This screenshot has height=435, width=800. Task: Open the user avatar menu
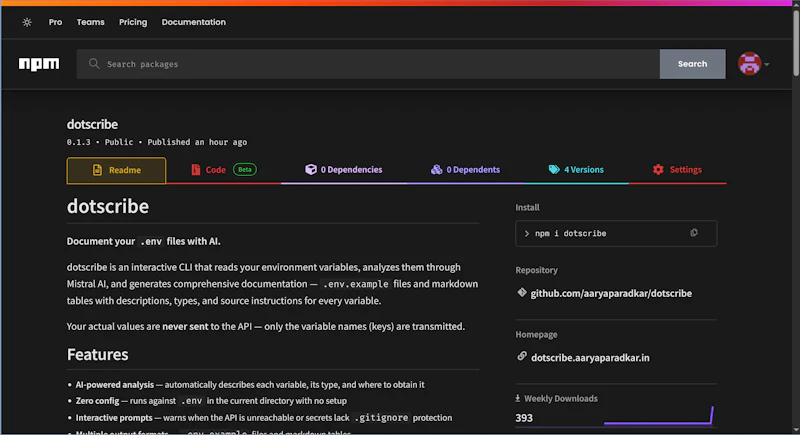[749, 64]
